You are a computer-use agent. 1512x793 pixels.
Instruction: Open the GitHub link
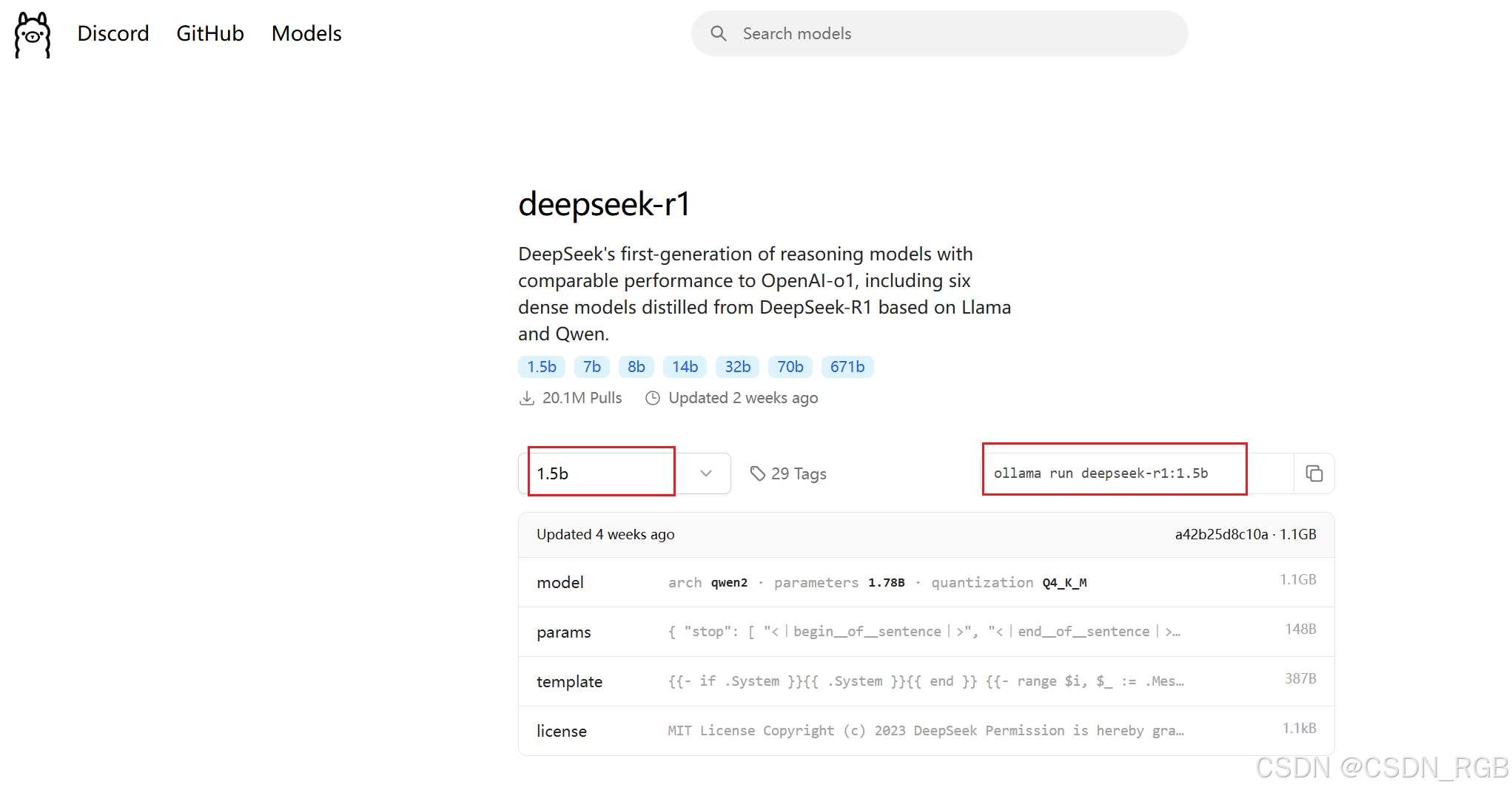[x=210, y=33]
